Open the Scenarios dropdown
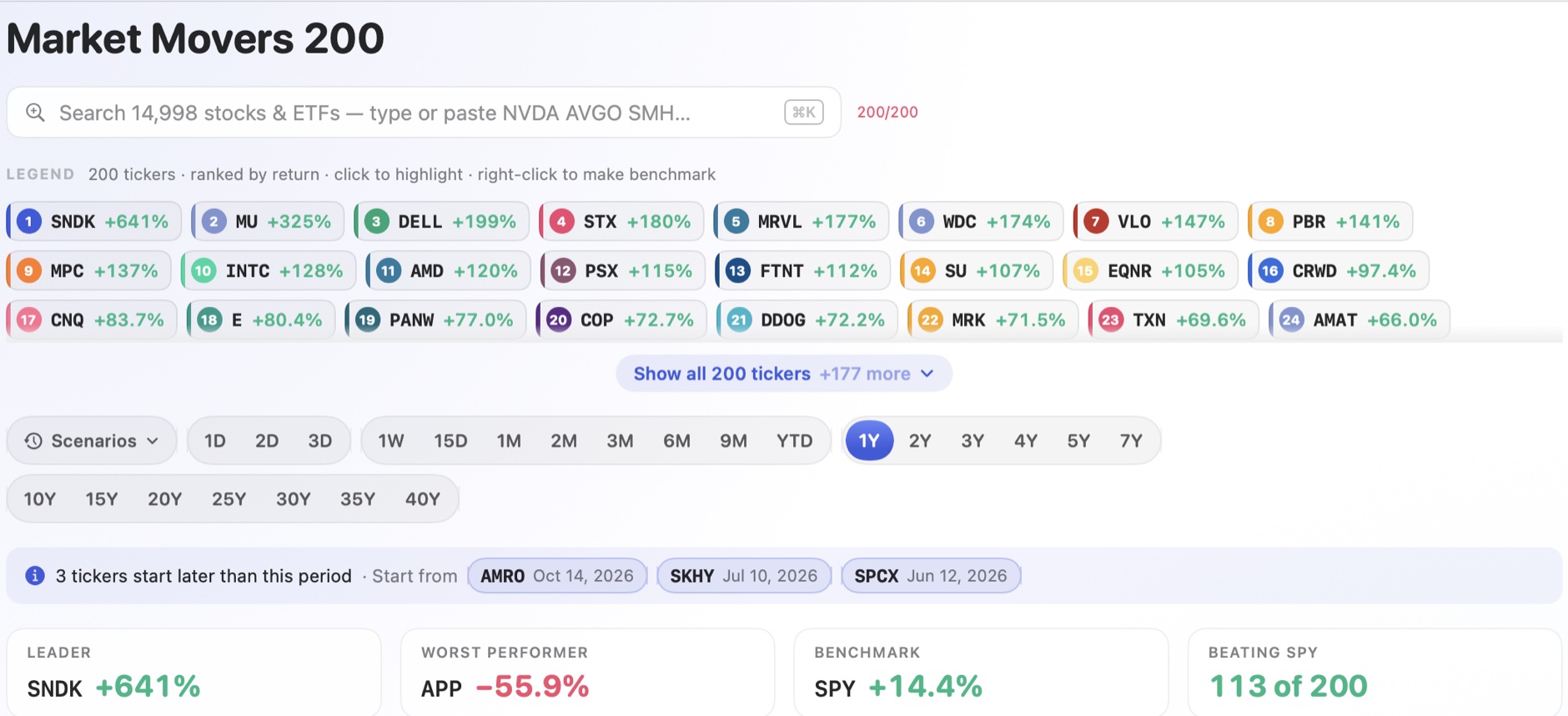Viewport: 1568px width, 716px height. pos(92,441)
